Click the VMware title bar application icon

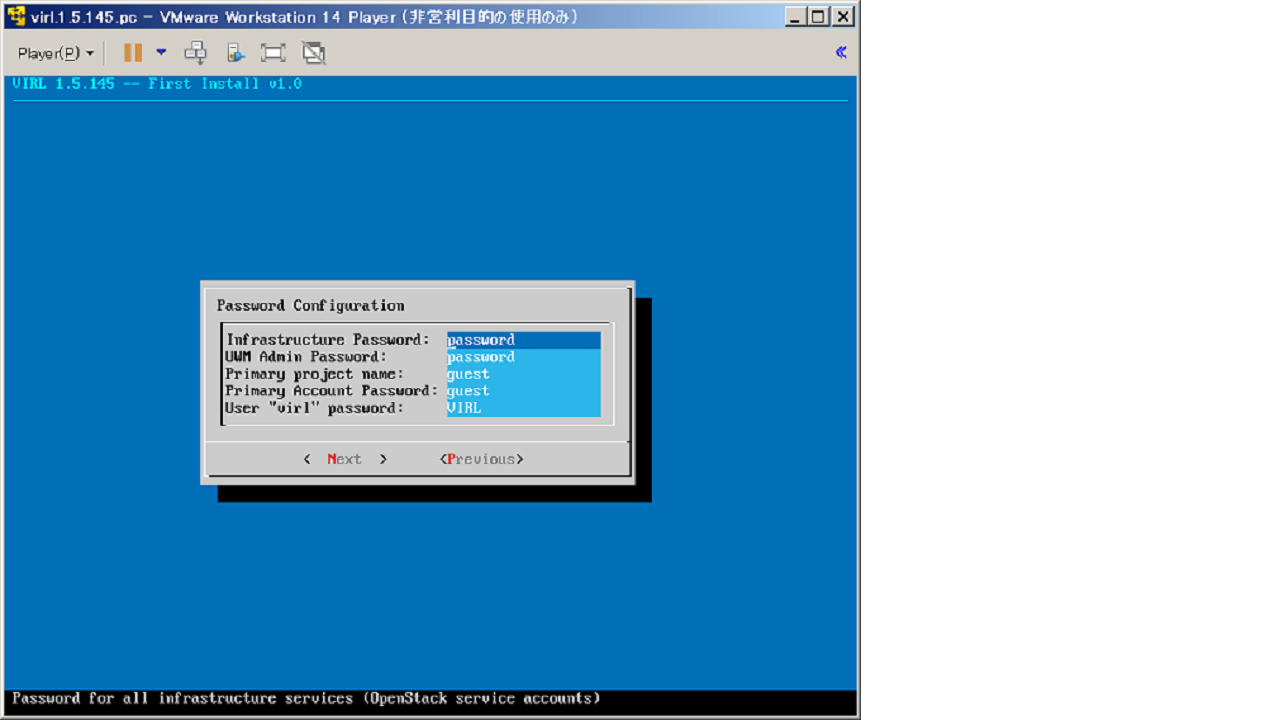point(16,16)
